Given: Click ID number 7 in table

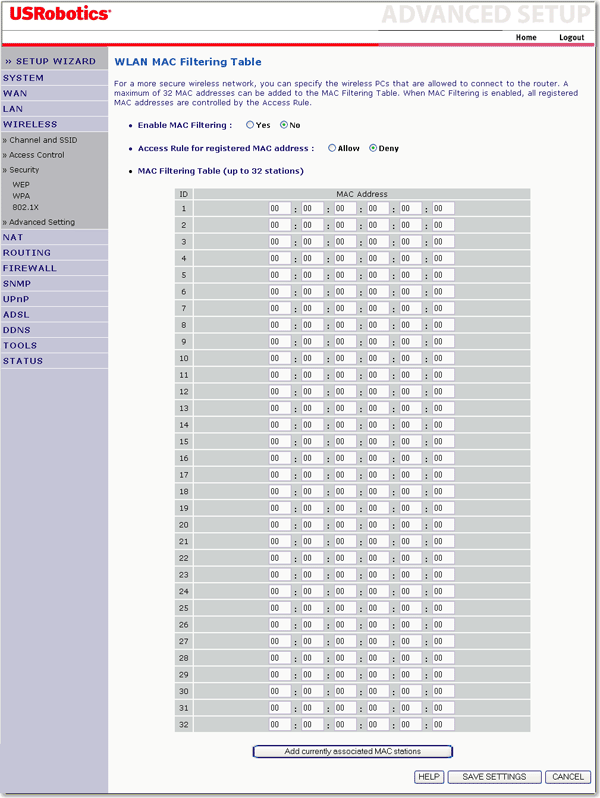Looking at the screenshot, I should point(184,308).
